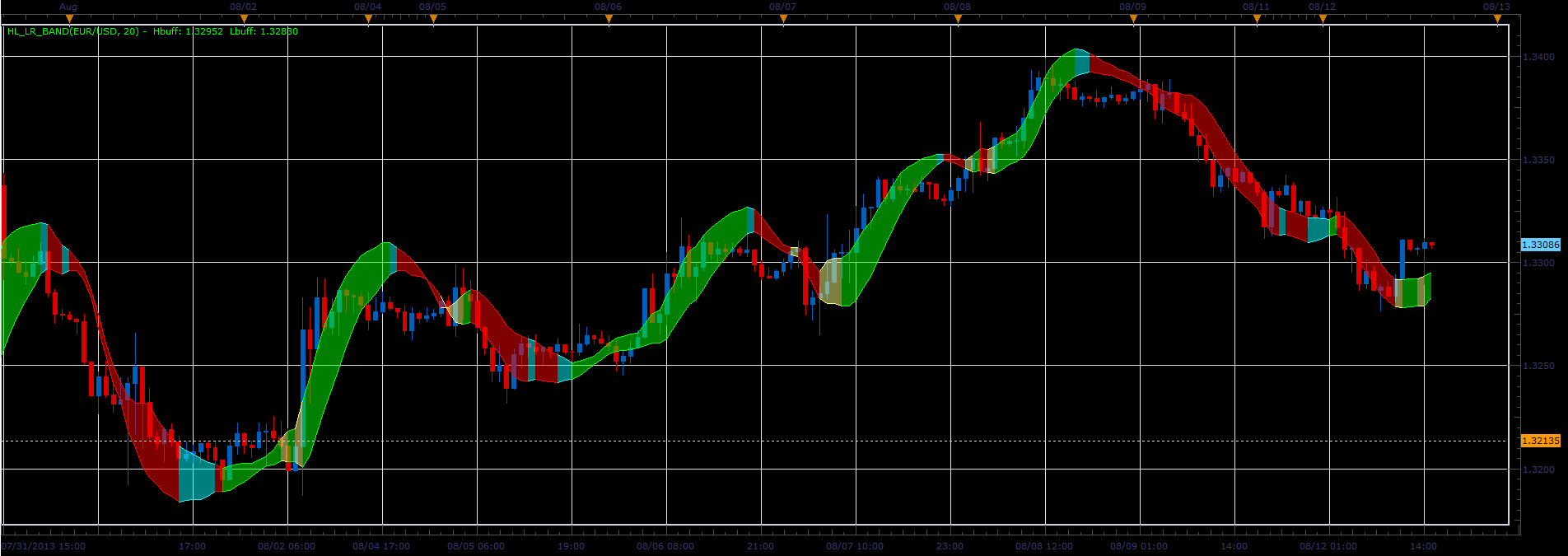This screenshot has height=556, width=1568.
Task: Click the 08/04 17:00 time axis label
Action: coord(381,546)
